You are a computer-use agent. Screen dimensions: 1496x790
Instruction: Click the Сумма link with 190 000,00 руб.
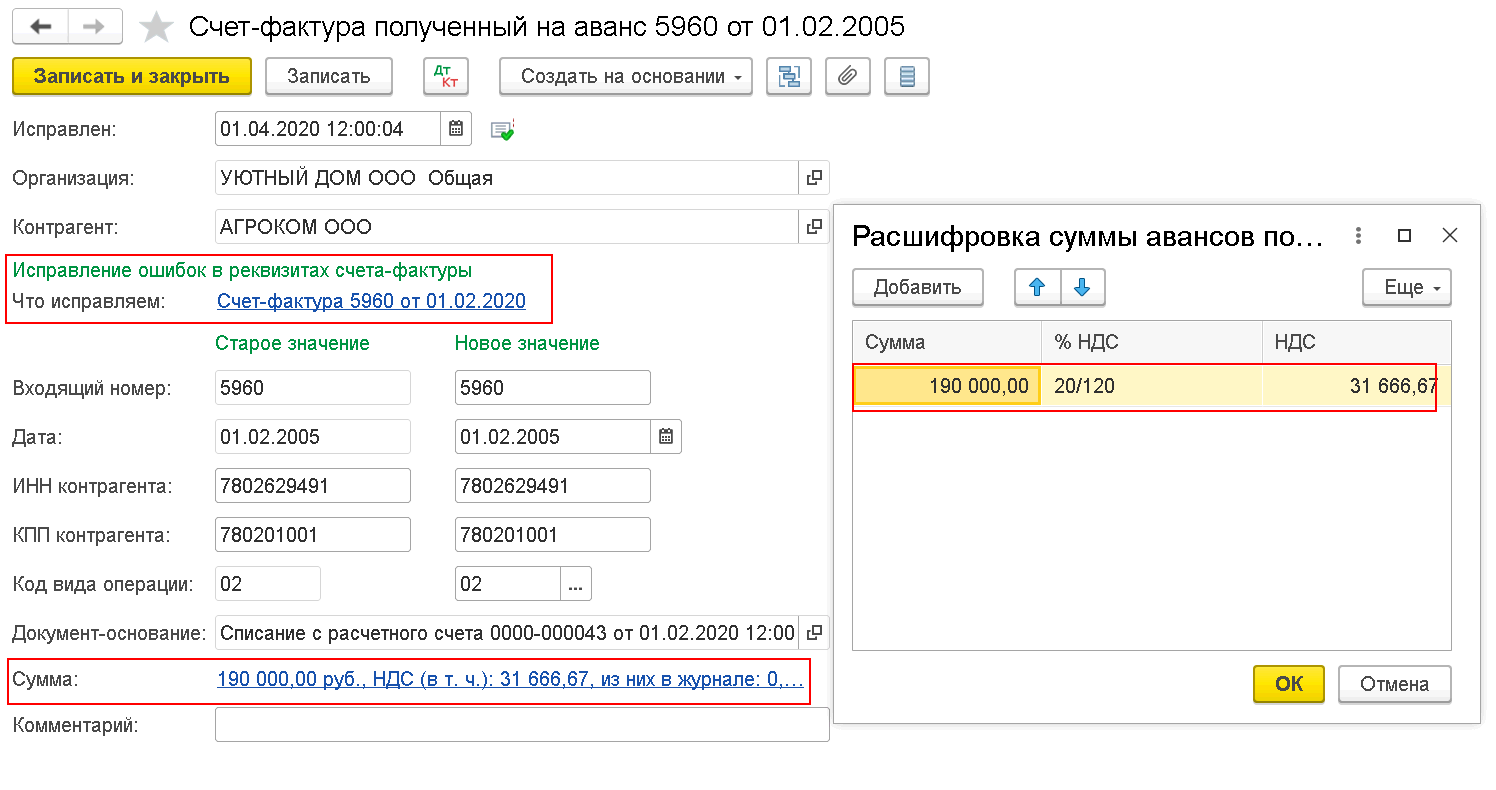(510, 680)
